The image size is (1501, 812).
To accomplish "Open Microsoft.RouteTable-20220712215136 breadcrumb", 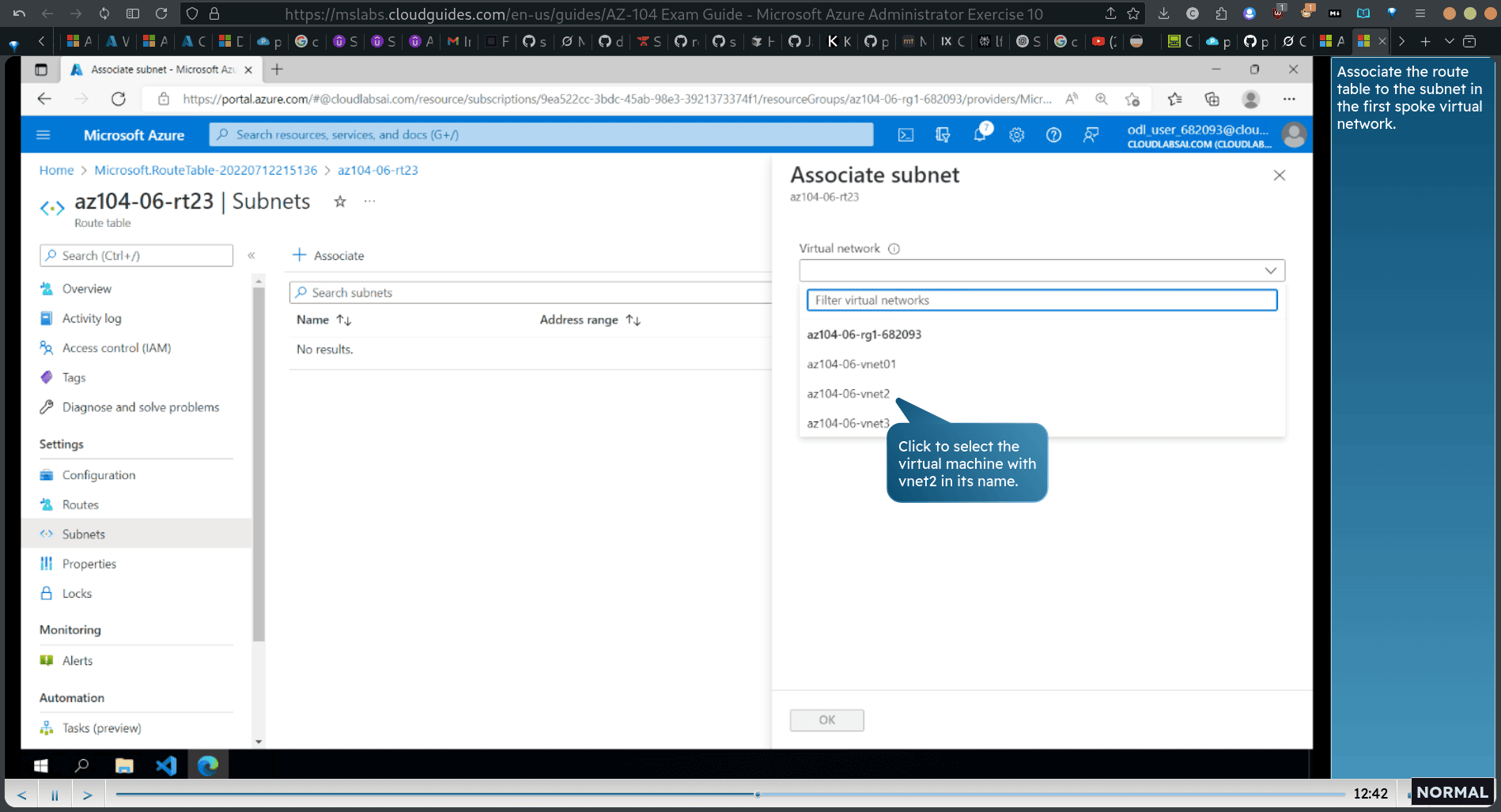I will coord(206,170).
